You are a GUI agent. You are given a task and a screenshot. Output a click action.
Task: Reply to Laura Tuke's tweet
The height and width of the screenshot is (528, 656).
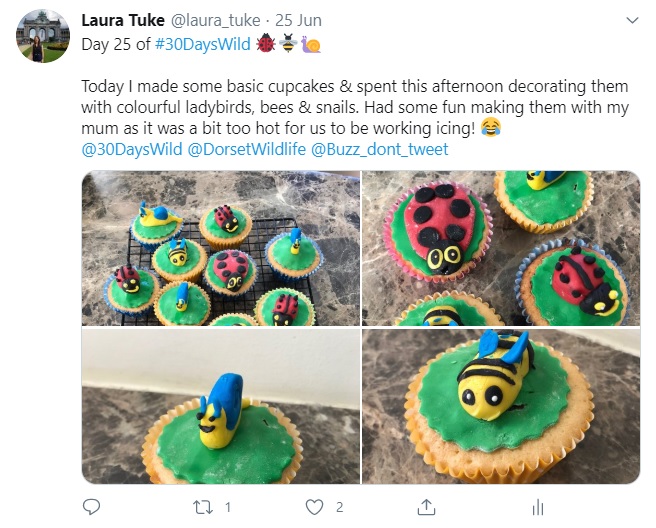click(x=91, y=506)
